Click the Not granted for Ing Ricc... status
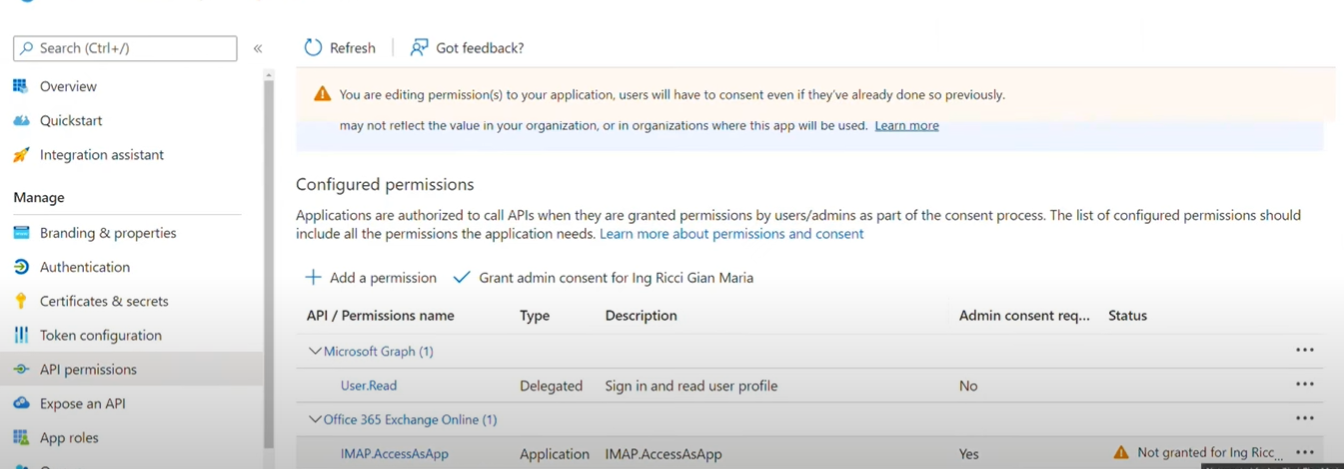This screenshot has width=1344, height=469. [1210, 453]
